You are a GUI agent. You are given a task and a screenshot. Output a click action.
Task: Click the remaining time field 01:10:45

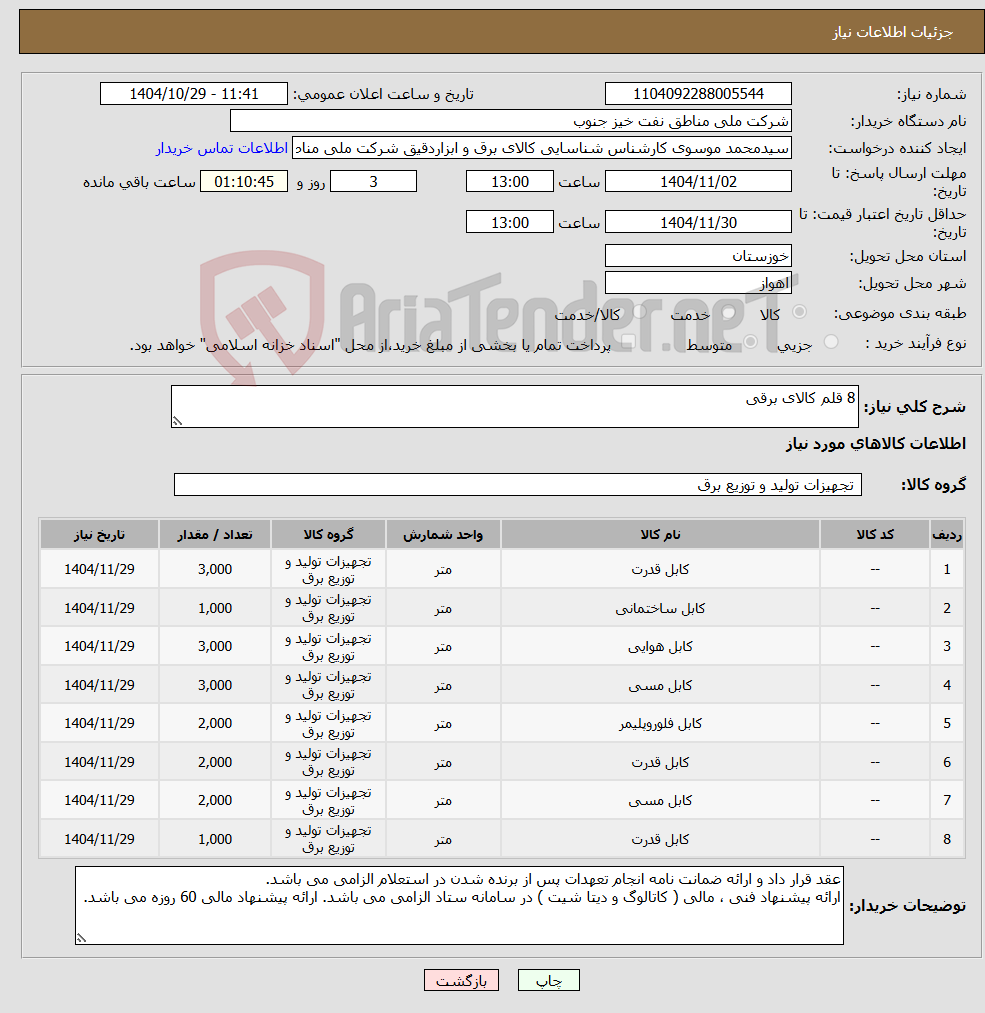(x=244, y=182)
